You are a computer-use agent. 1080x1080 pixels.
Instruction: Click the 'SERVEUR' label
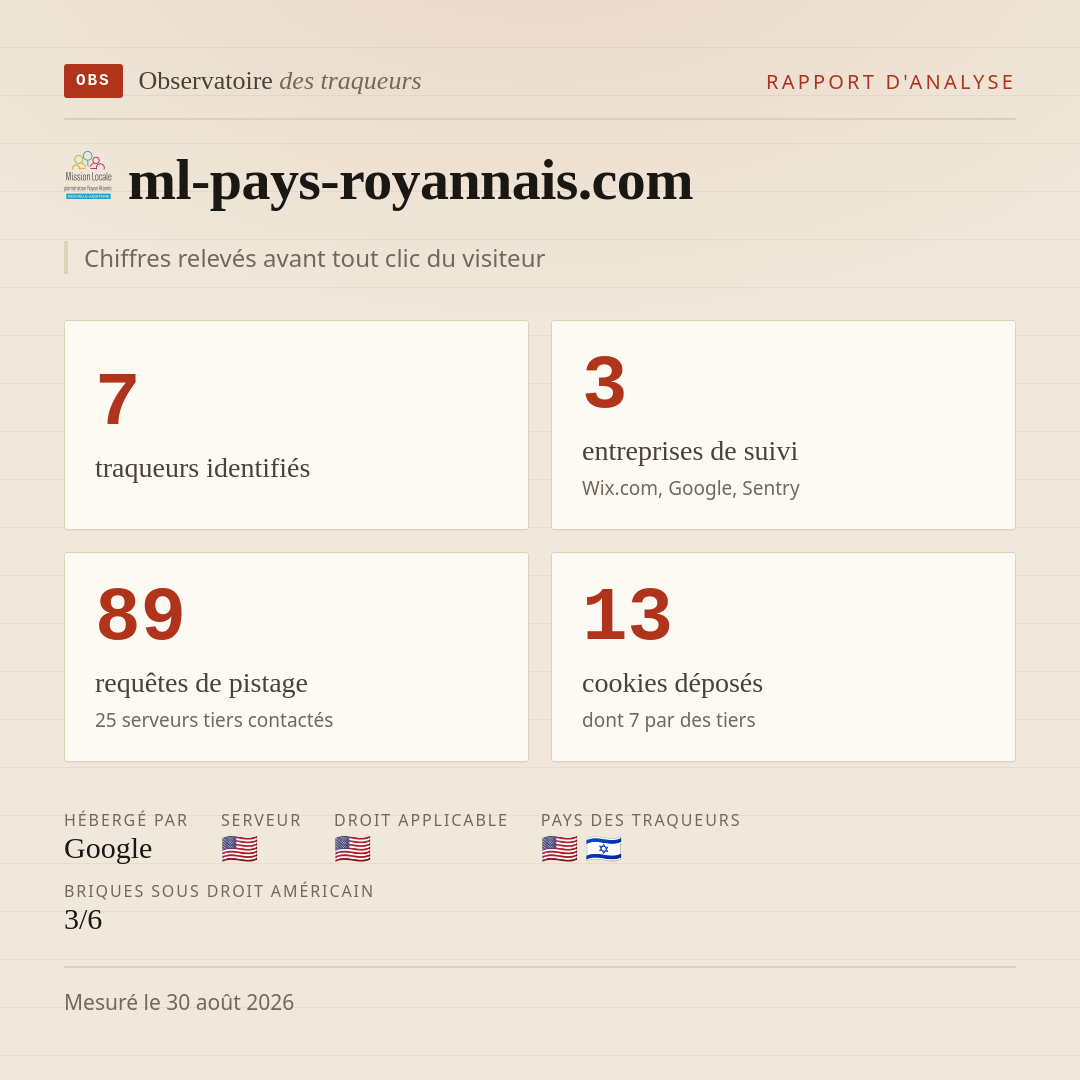(261, 820)
